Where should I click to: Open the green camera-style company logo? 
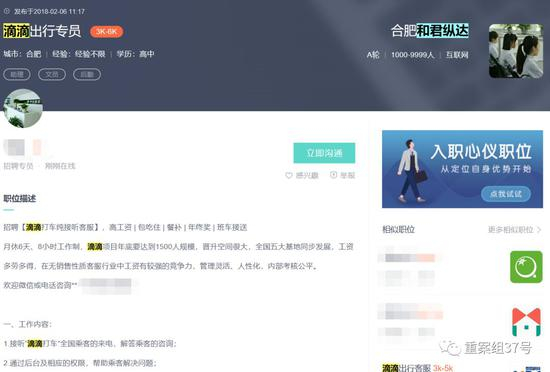click(x=526, y=267)
